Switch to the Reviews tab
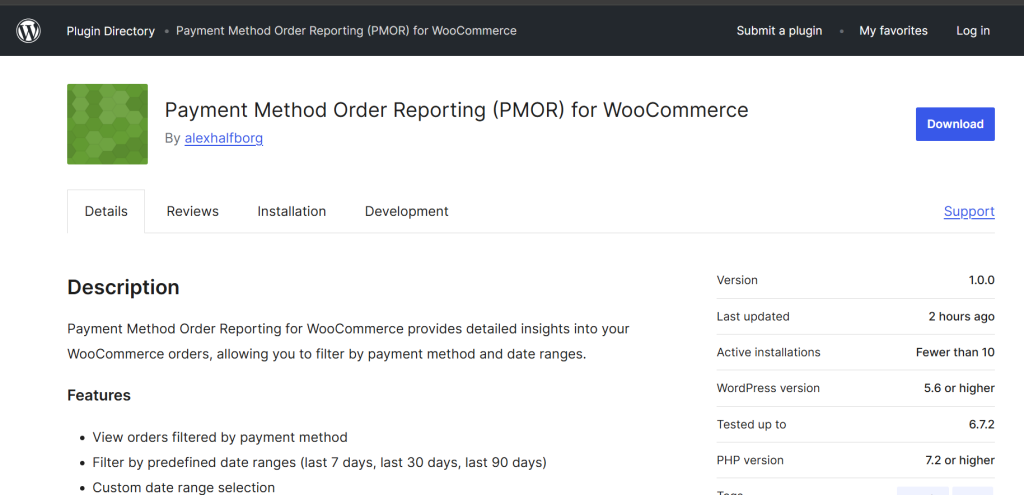 coord(193,212)
